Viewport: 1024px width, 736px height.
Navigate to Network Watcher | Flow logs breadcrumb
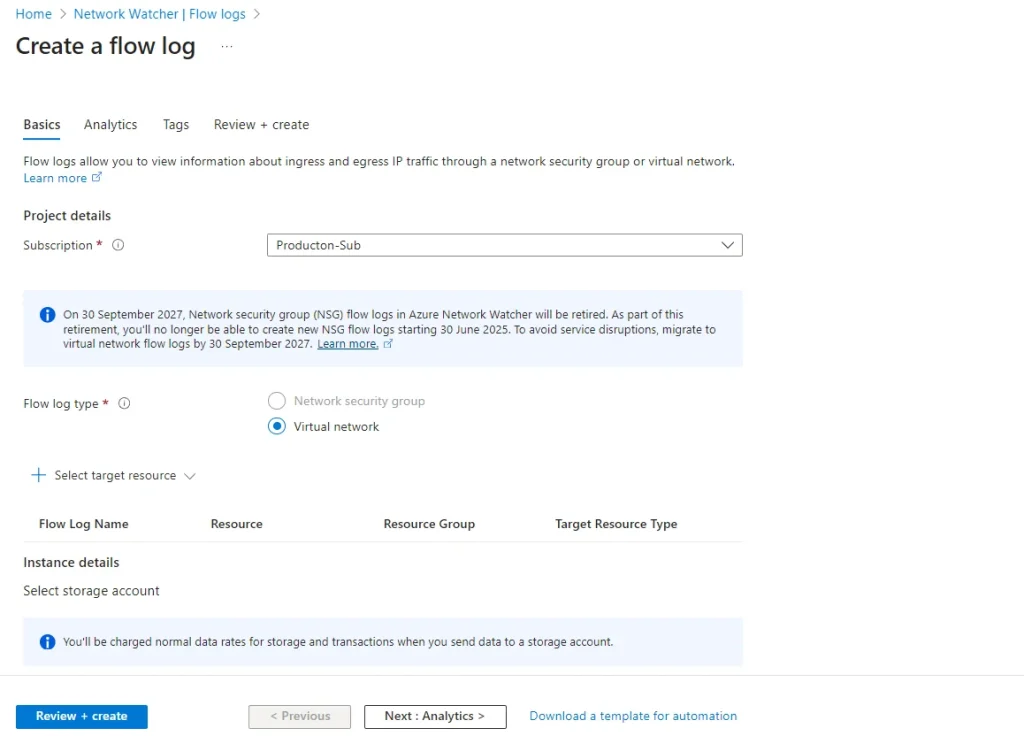pyautogui.click(x=159, y=14)
